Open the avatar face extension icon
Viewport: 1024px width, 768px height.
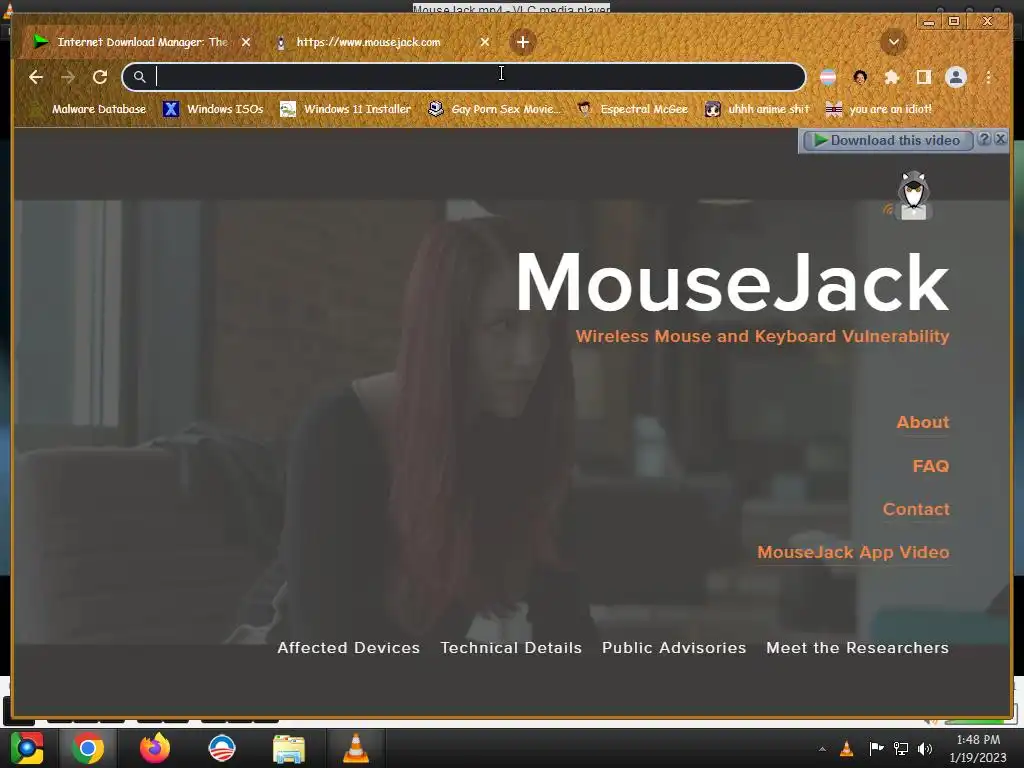[860, 77]
